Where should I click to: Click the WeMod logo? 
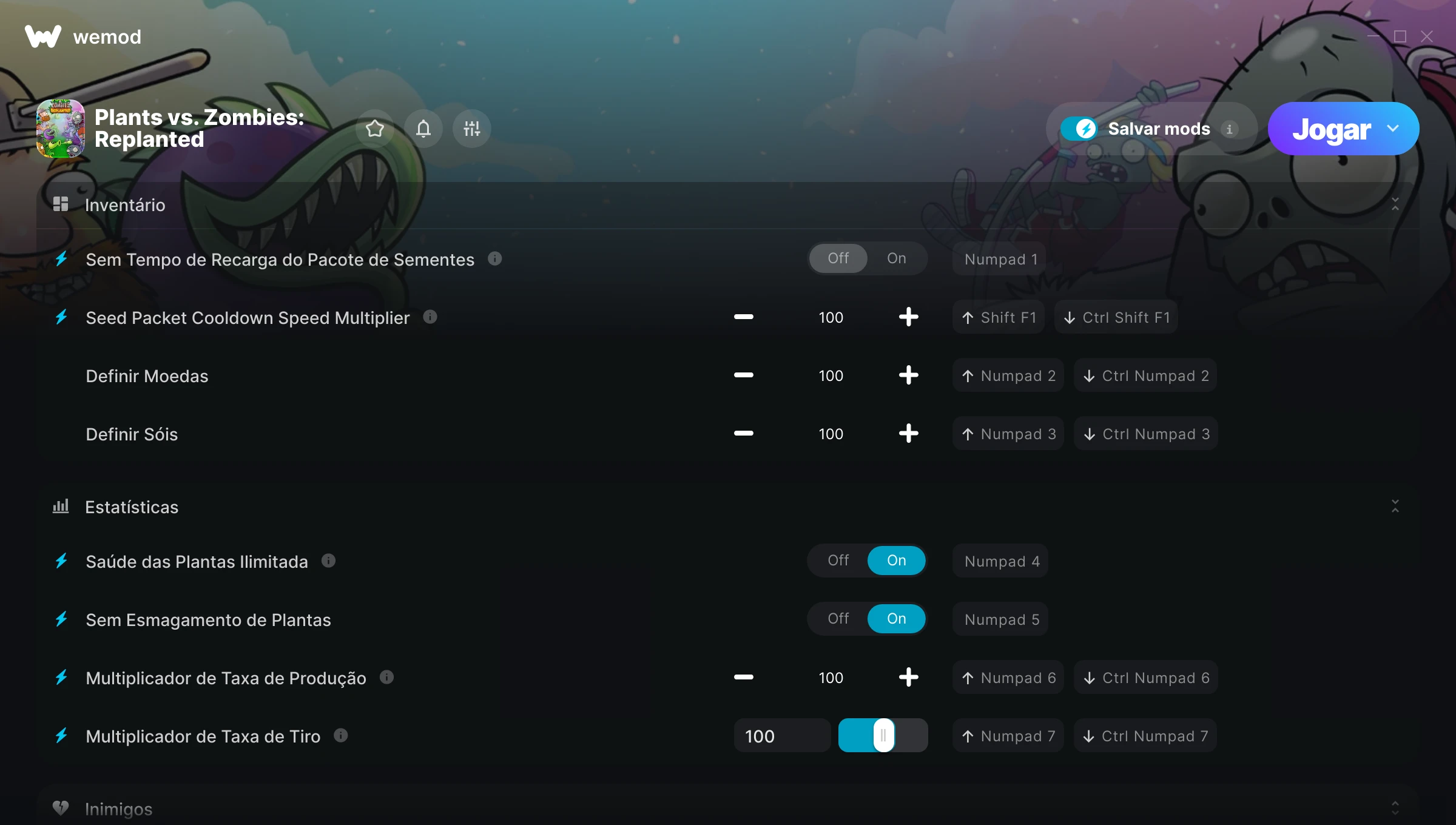83,37
